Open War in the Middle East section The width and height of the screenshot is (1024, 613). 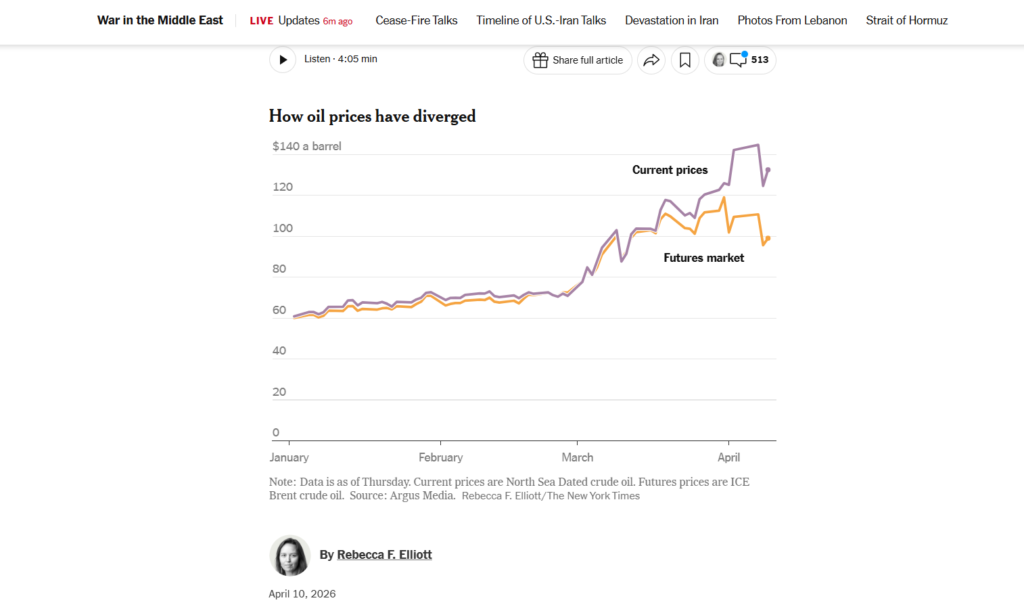point(160,20)
